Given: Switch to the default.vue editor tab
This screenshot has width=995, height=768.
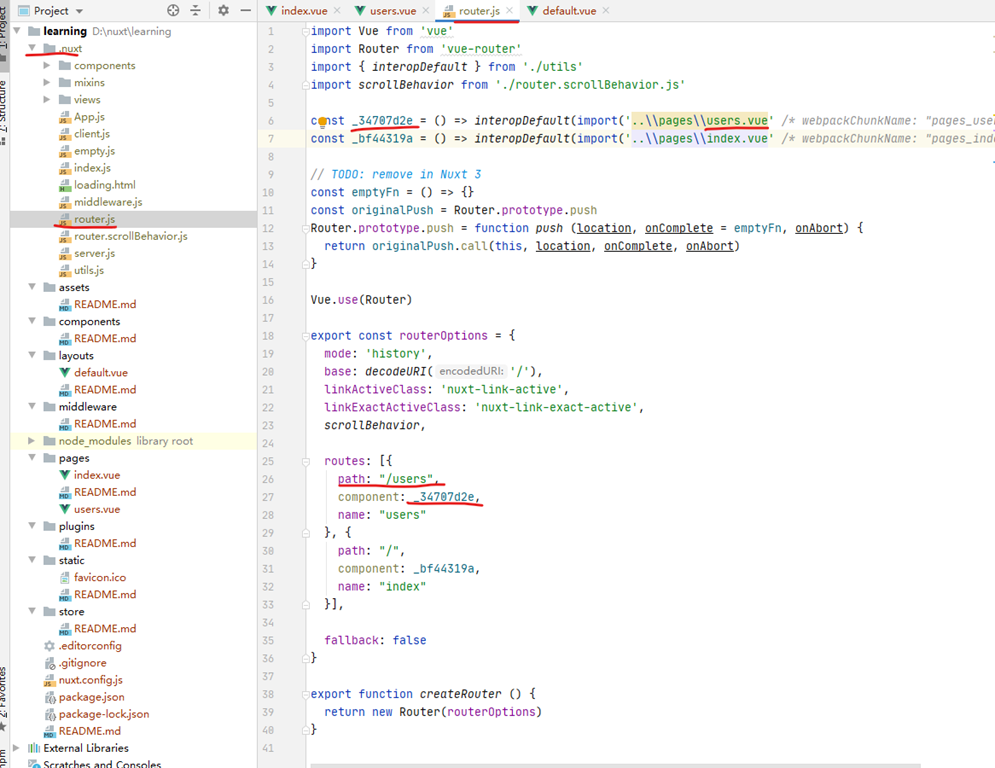Looking at the screenshot, I should tap(569, 11).
